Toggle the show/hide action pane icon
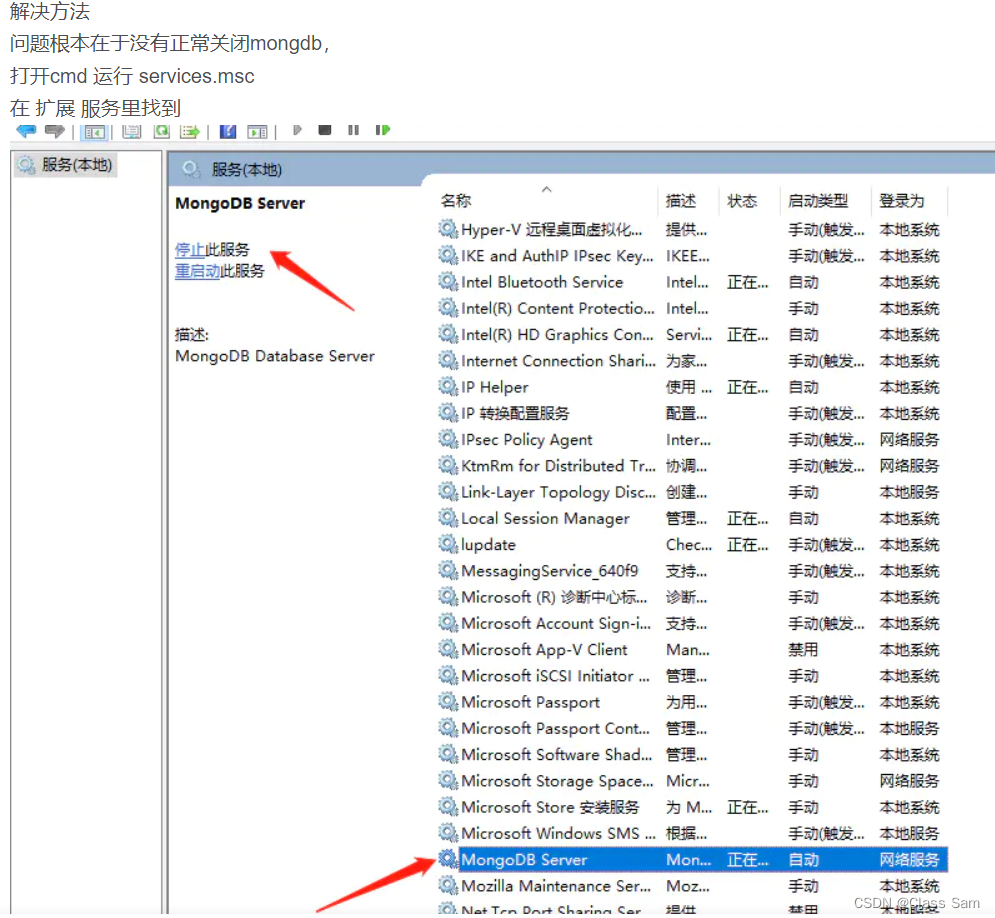This screenshot has width=995, height=918. 257,132
